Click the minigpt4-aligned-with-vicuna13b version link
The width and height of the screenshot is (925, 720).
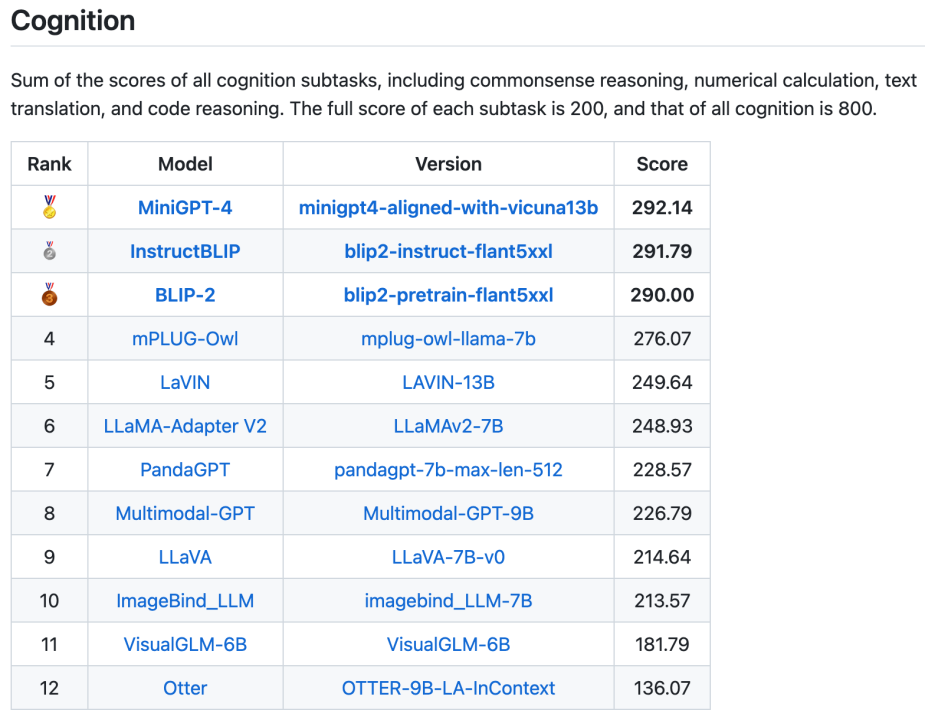click(448, 207)
